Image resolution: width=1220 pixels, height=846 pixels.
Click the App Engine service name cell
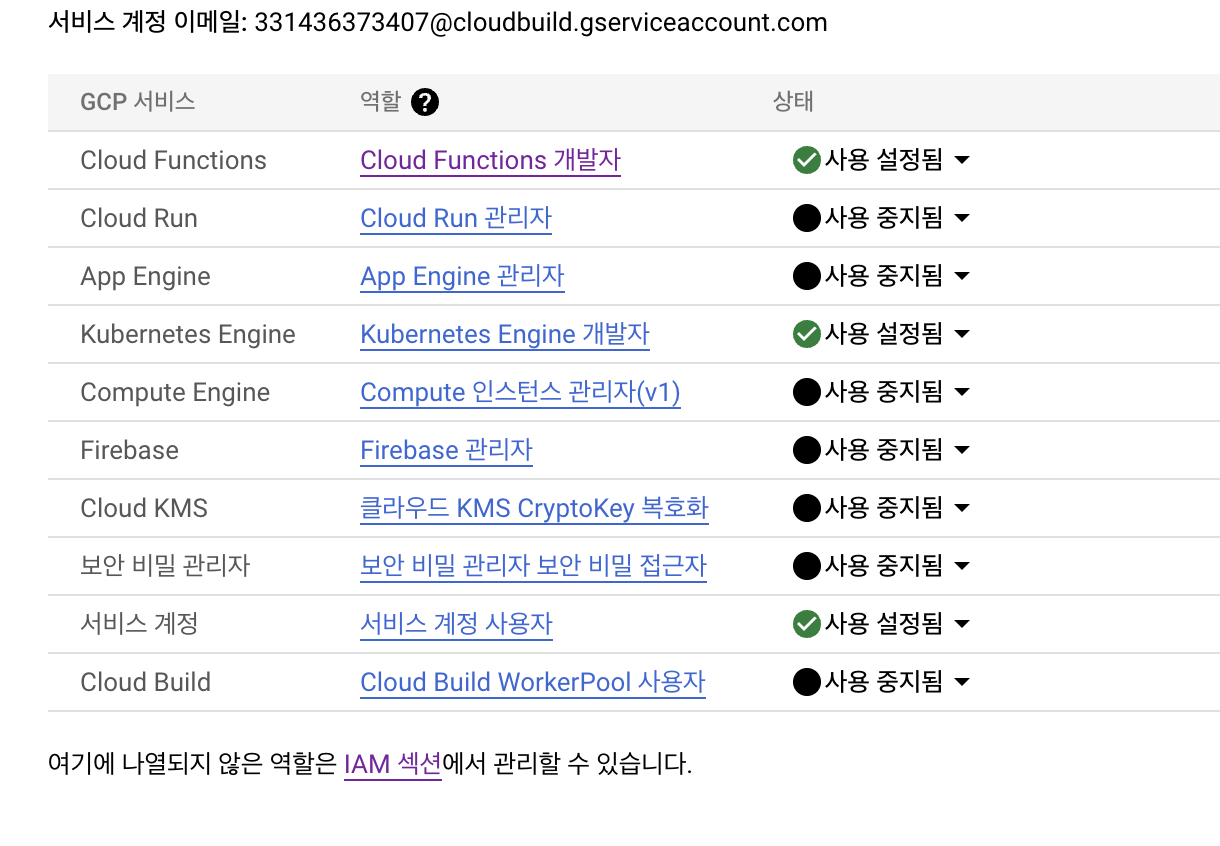click(145, 276)
